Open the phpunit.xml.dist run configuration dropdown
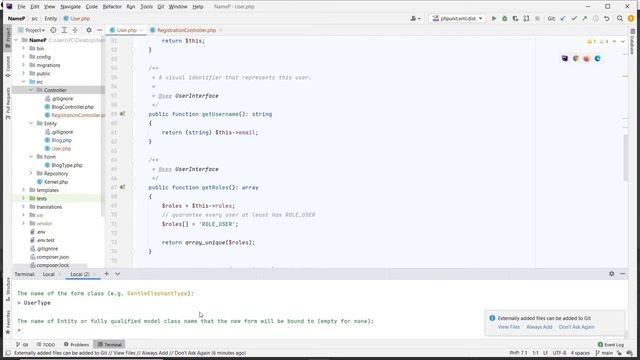The width and height of the screenshot is (640, 360). (x=458, y=18)
